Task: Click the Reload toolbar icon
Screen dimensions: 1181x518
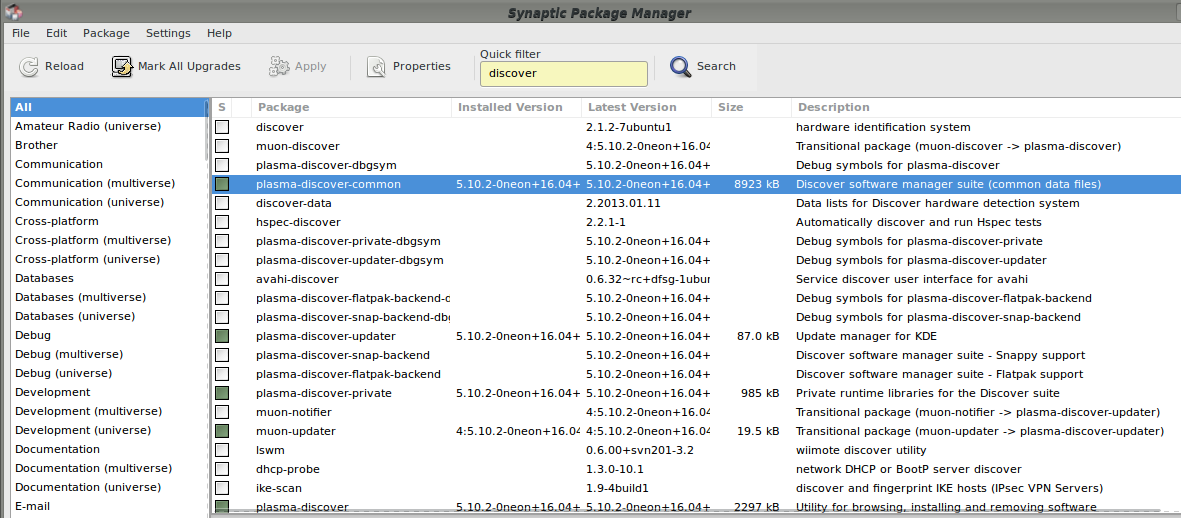Action: (x=30, y=67)
